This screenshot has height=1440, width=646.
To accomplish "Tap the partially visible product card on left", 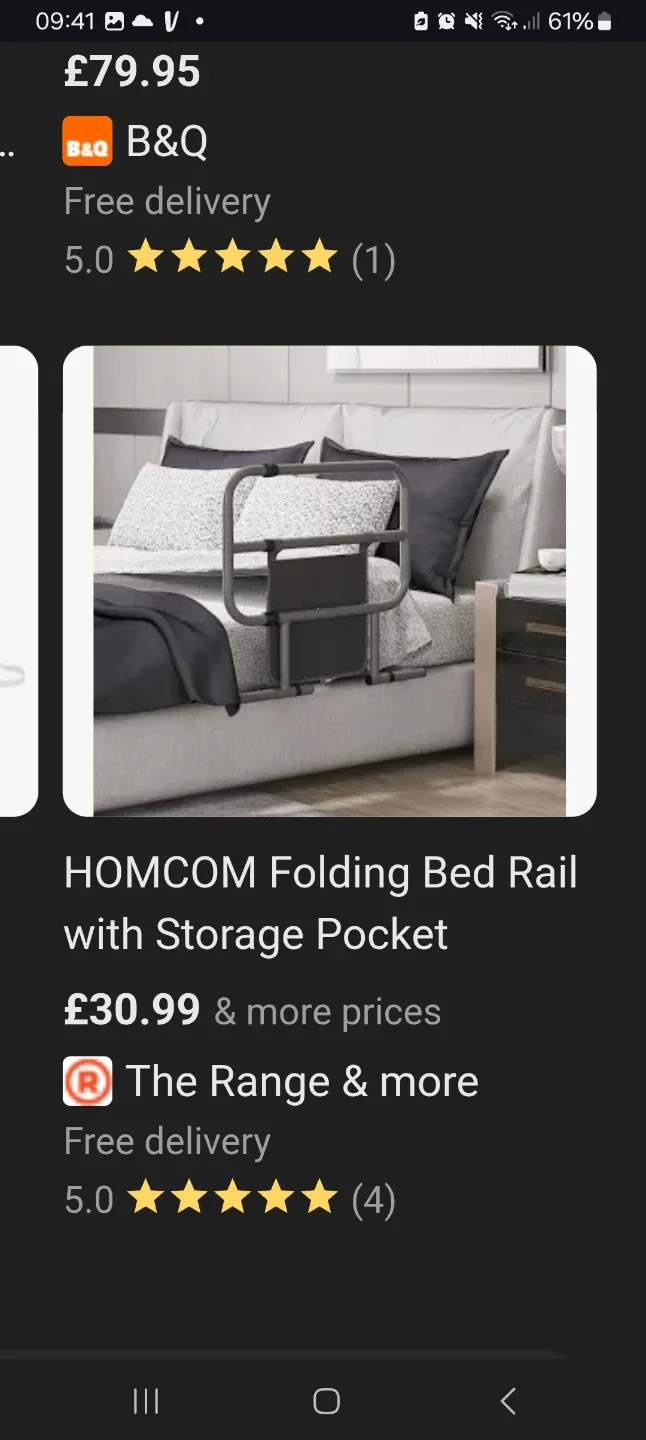I will coord(19,581).
